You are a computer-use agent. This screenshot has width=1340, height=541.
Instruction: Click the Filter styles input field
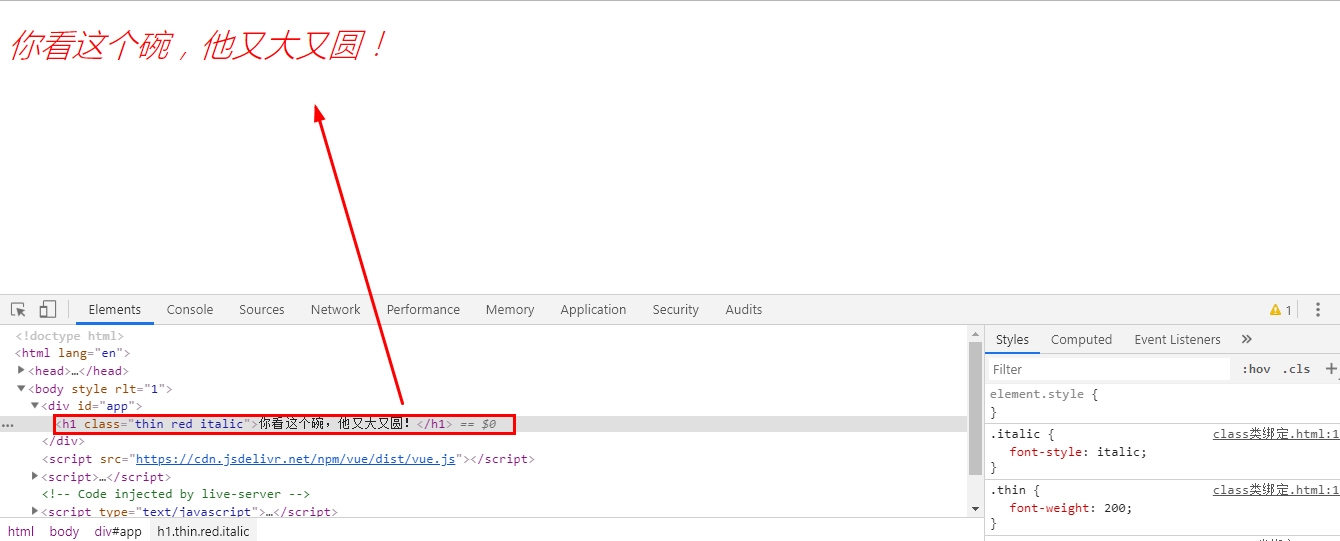(x=1108, y=369)
